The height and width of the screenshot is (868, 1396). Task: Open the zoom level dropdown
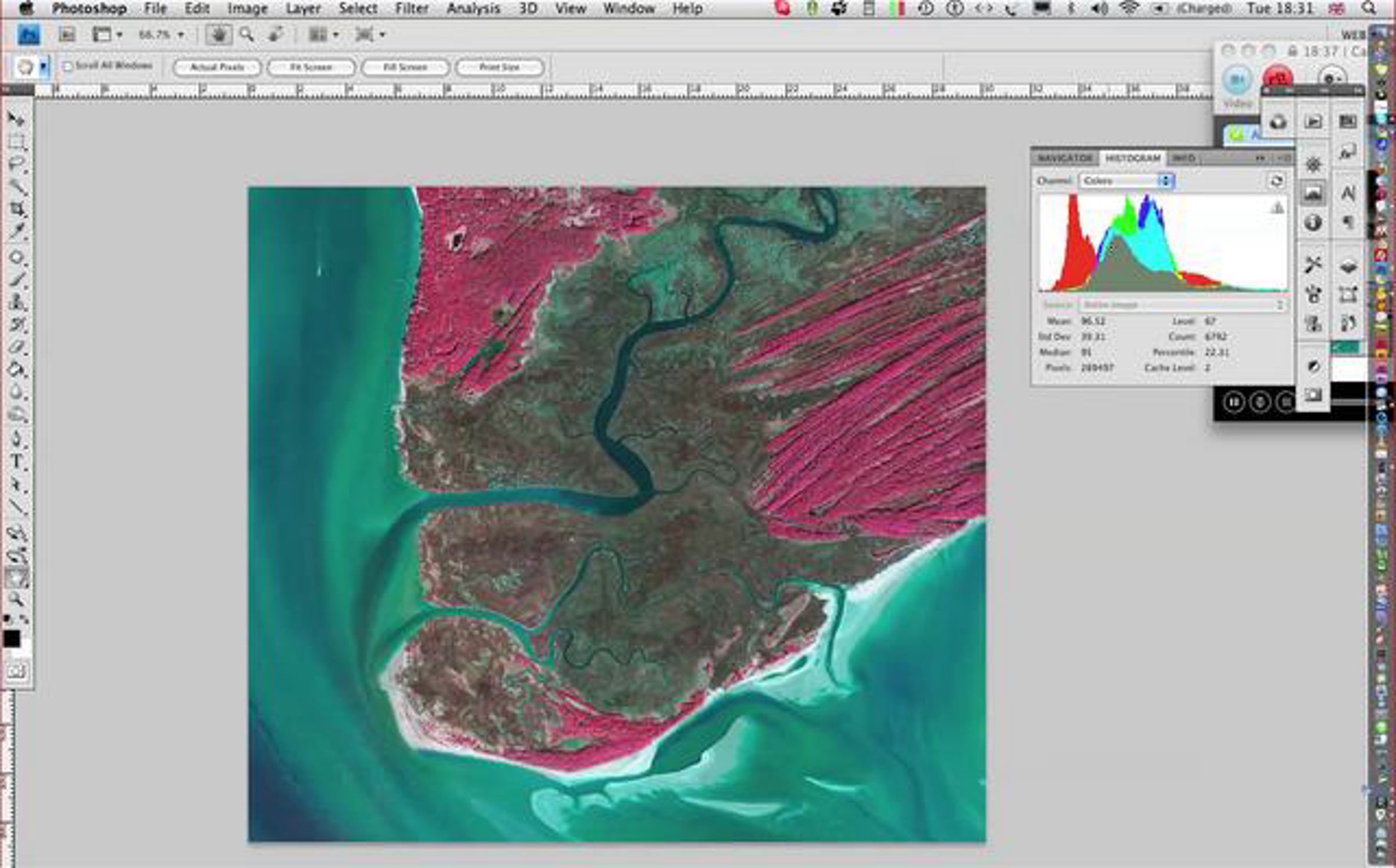click(x=180, y=35)
